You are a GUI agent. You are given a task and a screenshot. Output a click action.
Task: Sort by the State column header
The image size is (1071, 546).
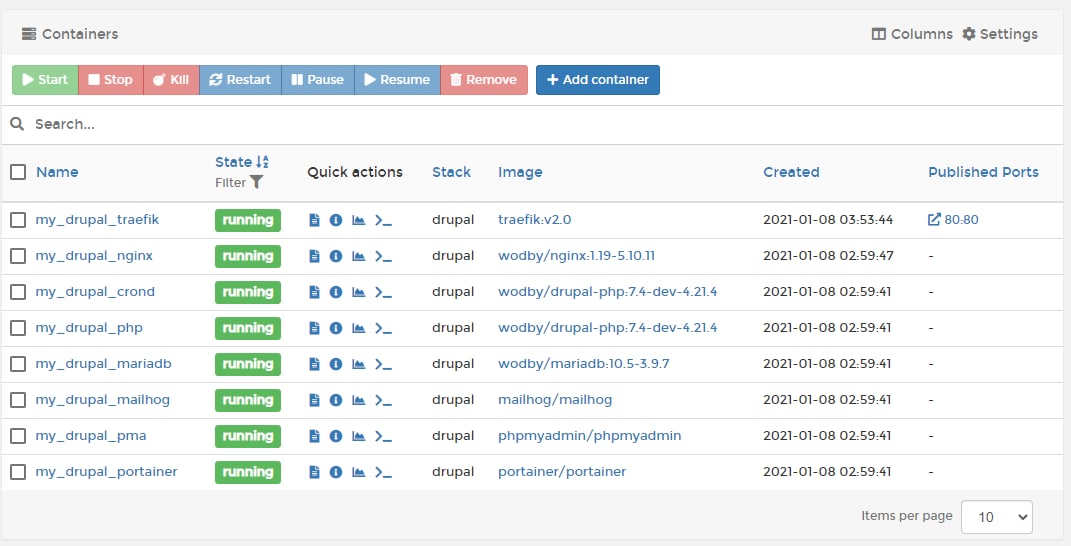[242, 162]
